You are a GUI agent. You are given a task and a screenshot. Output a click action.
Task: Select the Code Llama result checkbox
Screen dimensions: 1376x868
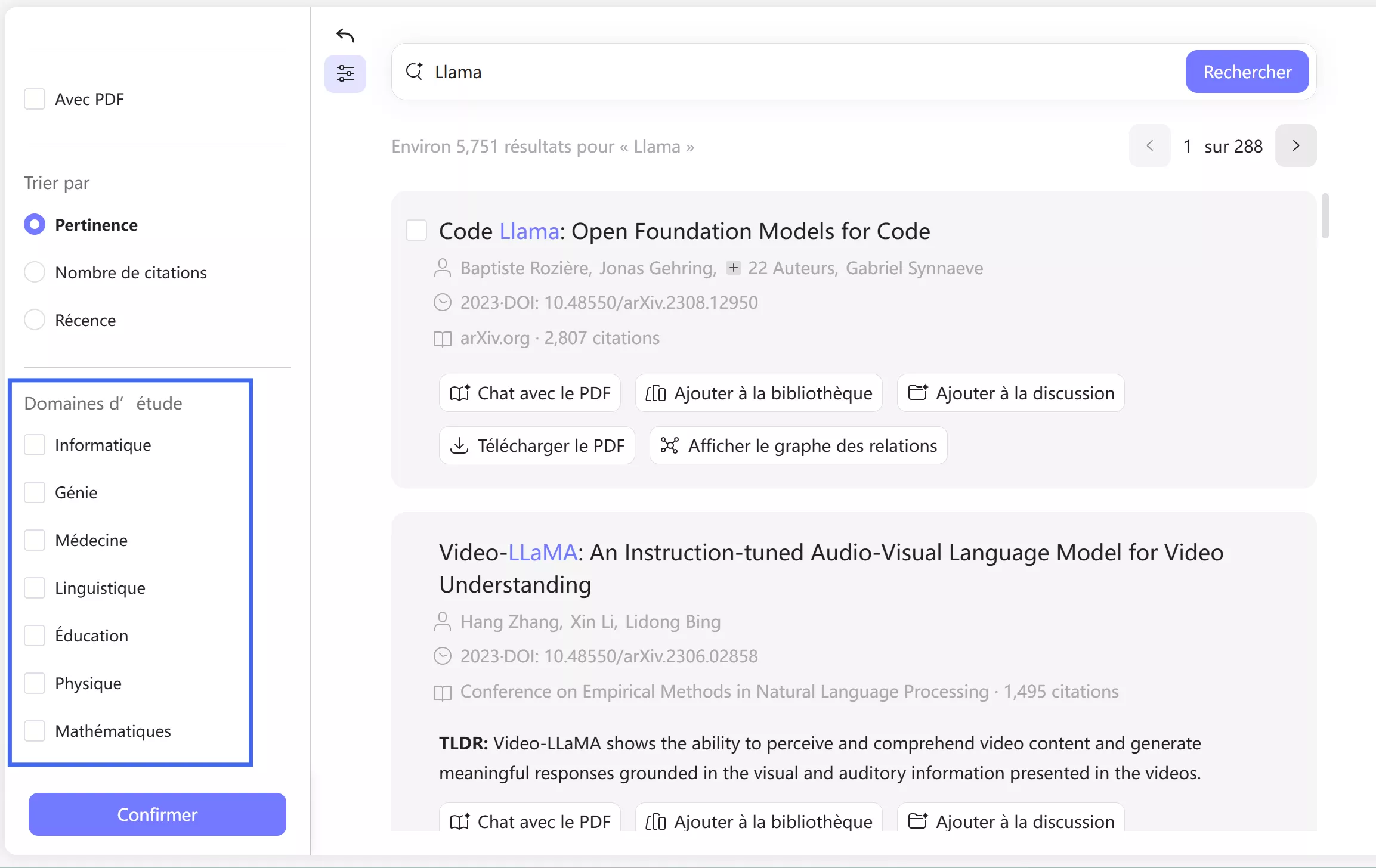point(416,231)
